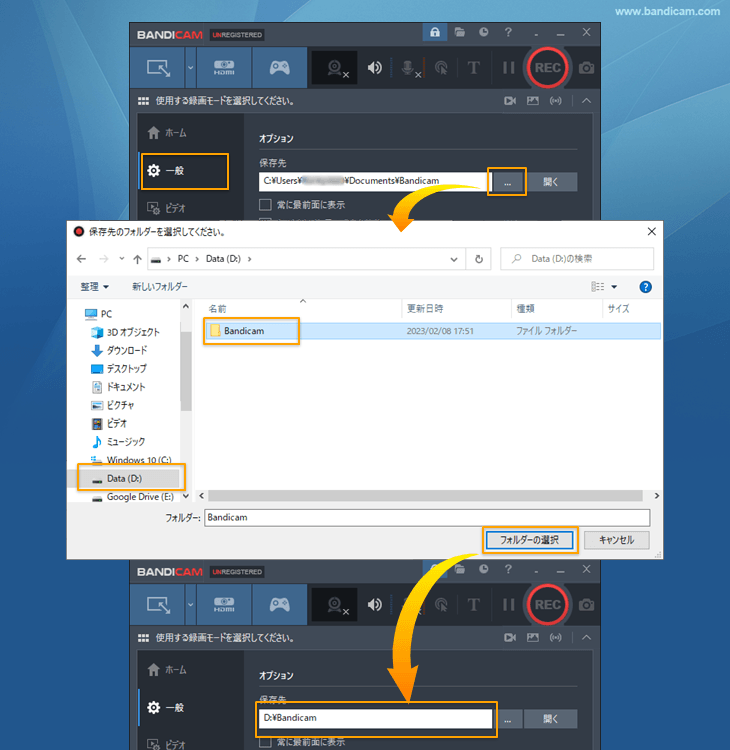The height and width of the screenshot is (750, 730).
Task: Enable 常に最前面に表示 checkbox in top window
Action: [x=265, y=205]
